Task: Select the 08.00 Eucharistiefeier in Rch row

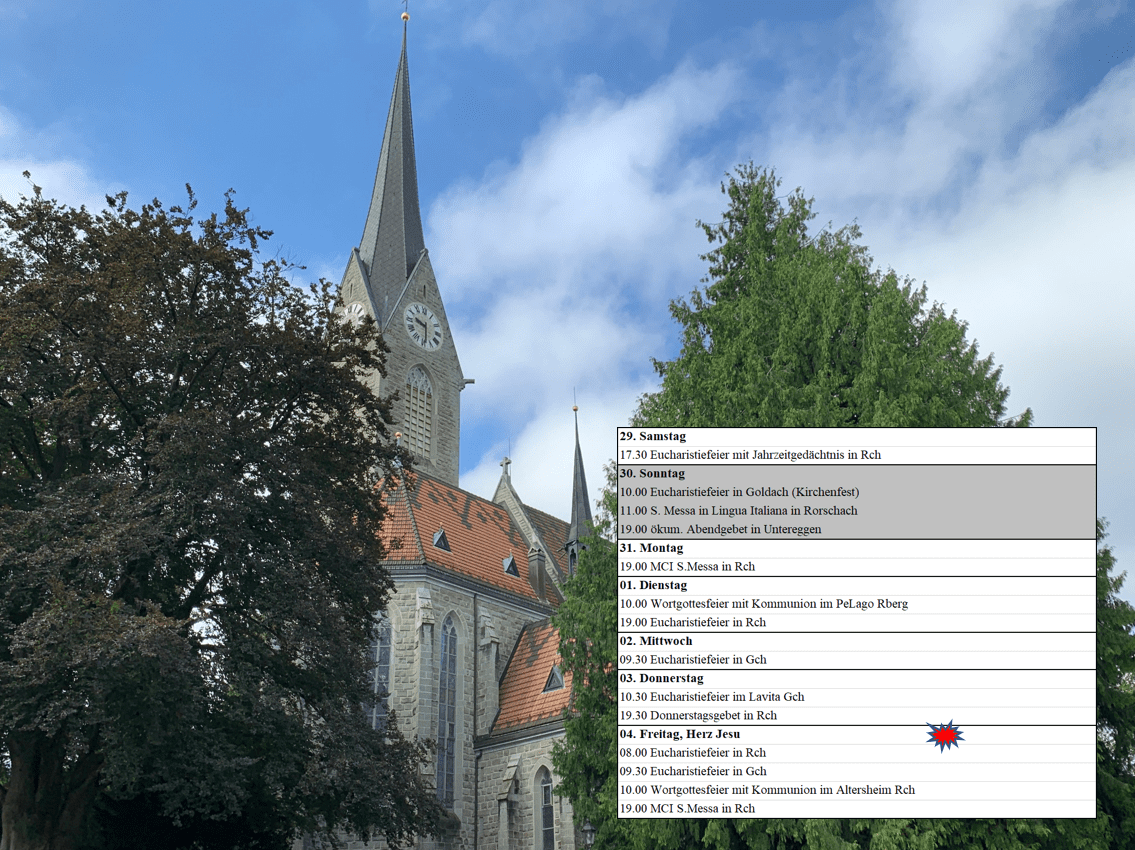Action: pyautogui.click(x=693, y=753)
